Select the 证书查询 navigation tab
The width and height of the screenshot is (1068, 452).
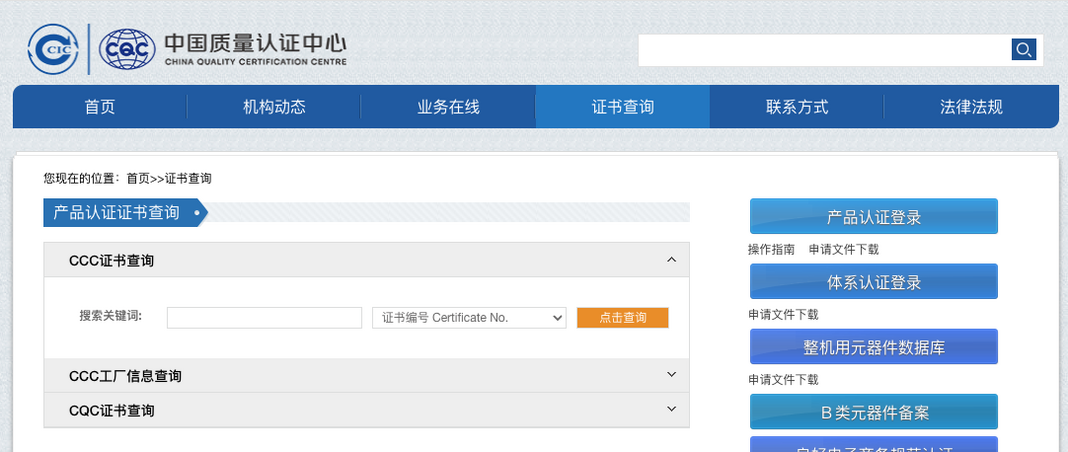[622, 107]
